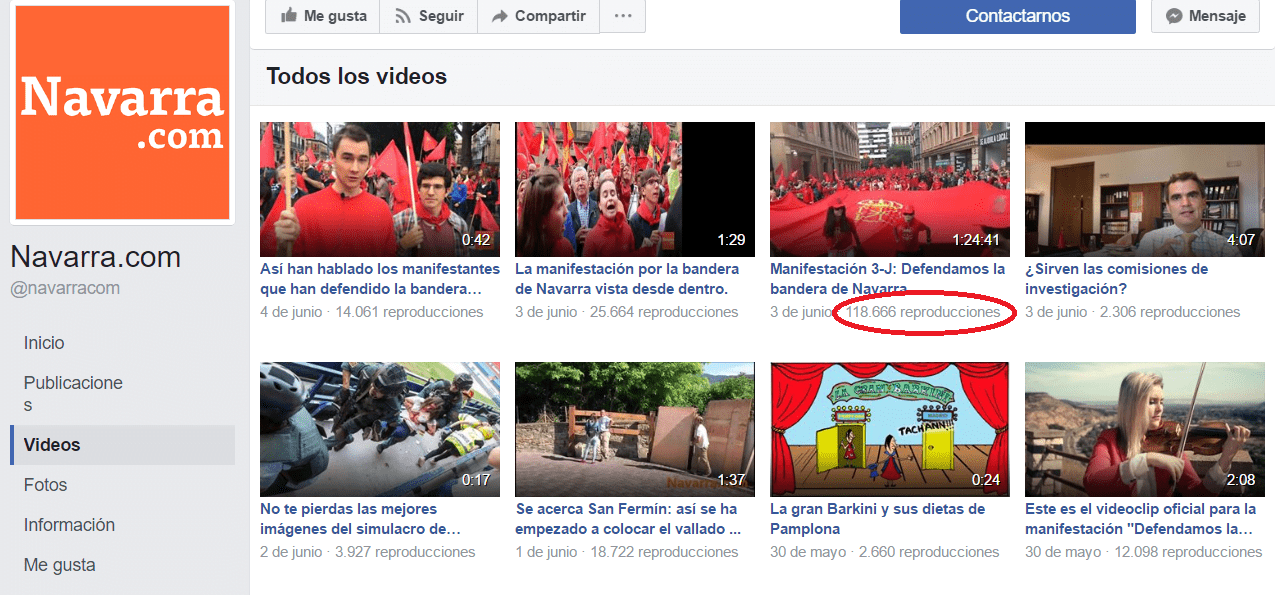Click the Compartir arrow button
1275x595 pixels.
pos(538,16)
